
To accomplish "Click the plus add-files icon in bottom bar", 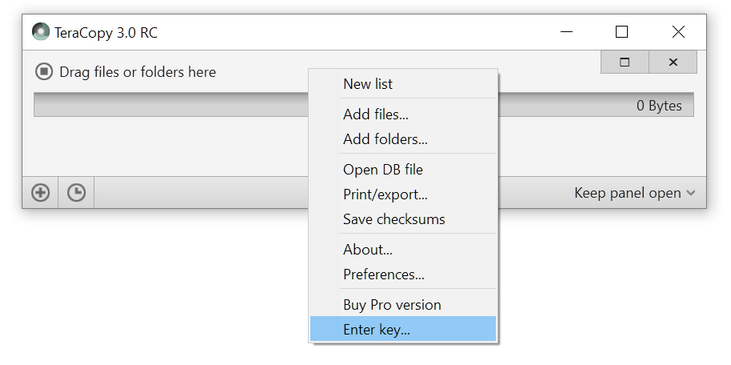I will tap(41, 193).
